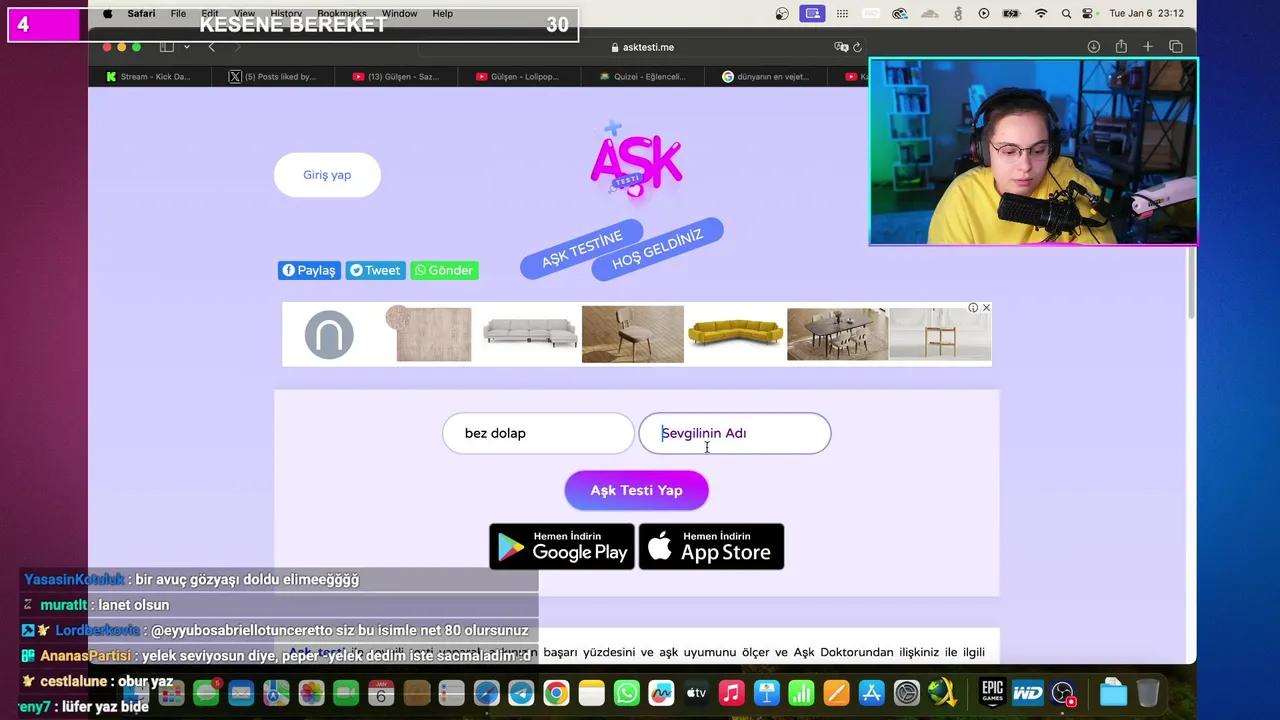Expand the sidebar tab group dropdown chevron
Viewport: 1280px width, 720px height.
pos(186,47)
